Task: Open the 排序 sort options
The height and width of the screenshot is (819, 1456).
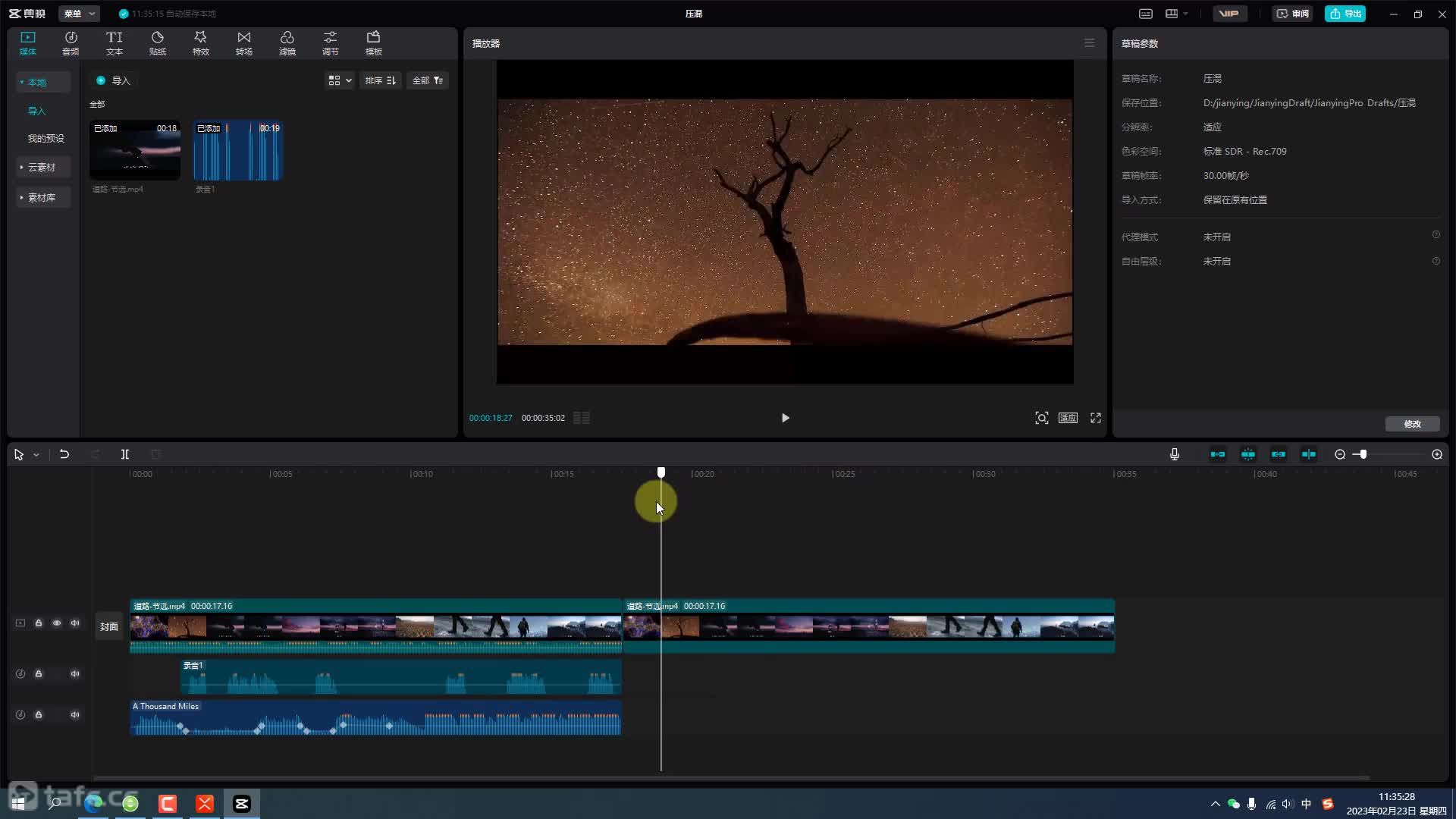Action: pos(380,80)
